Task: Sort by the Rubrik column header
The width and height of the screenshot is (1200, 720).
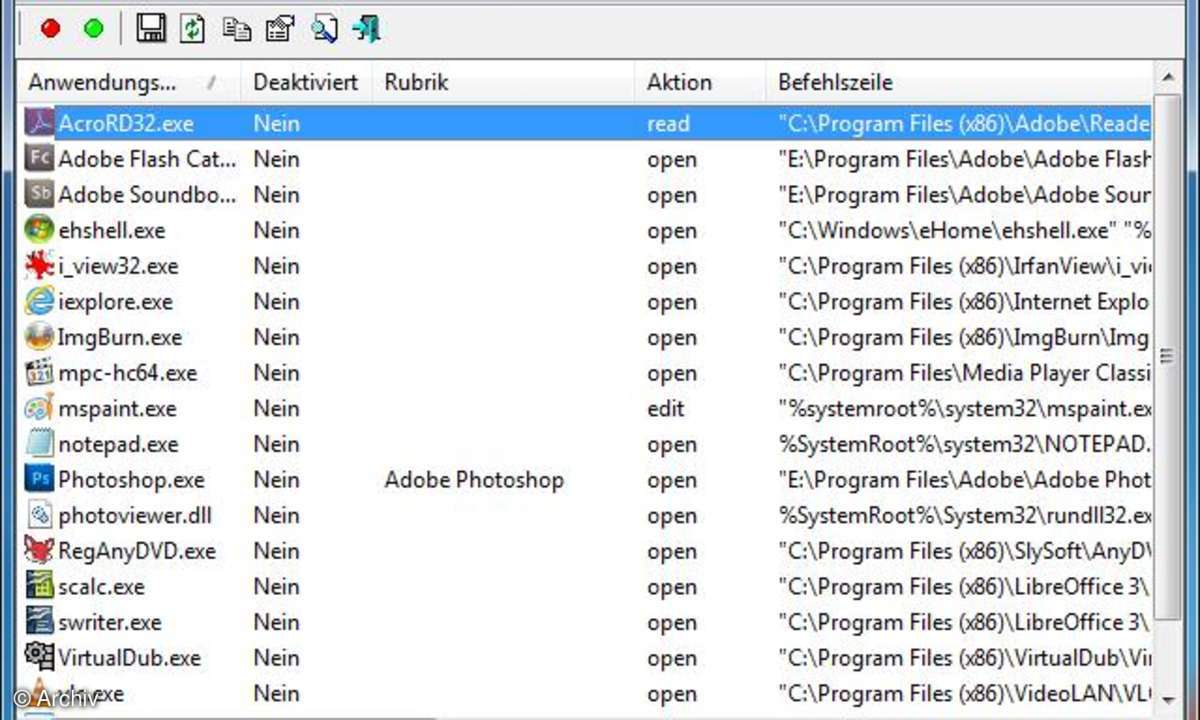Action: (504, 82)
